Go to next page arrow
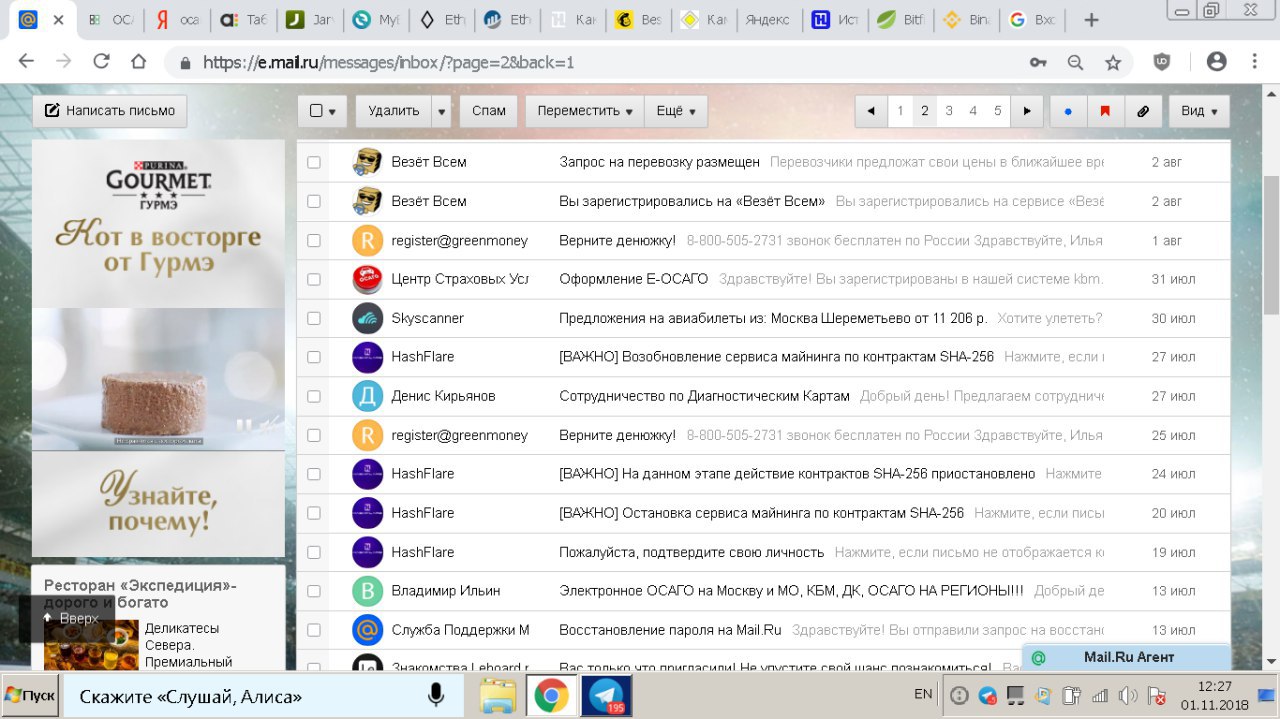This screenshot has height=719, width=1280. coord(1027,111)
